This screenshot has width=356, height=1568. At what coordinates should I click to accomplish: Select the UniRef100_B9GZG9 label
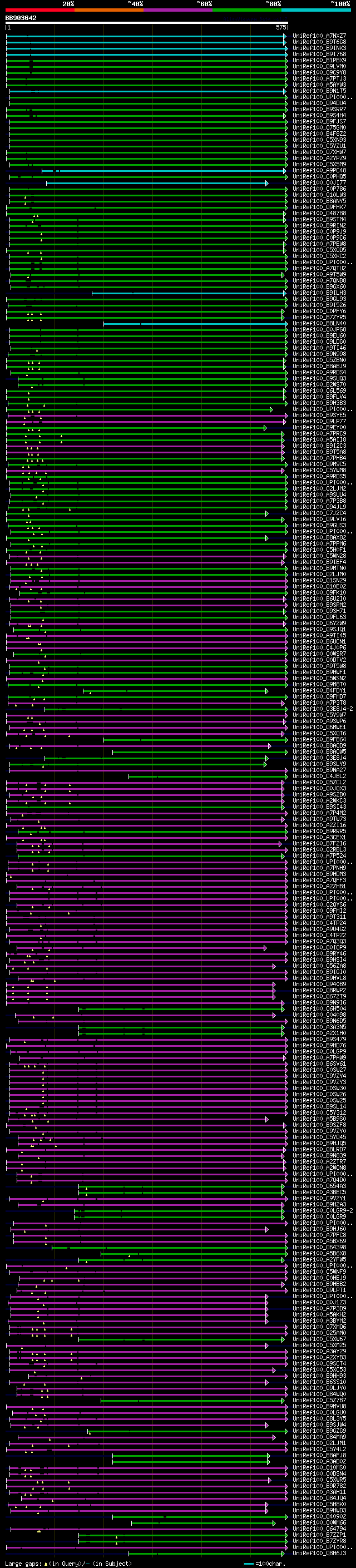point(319,1431)
